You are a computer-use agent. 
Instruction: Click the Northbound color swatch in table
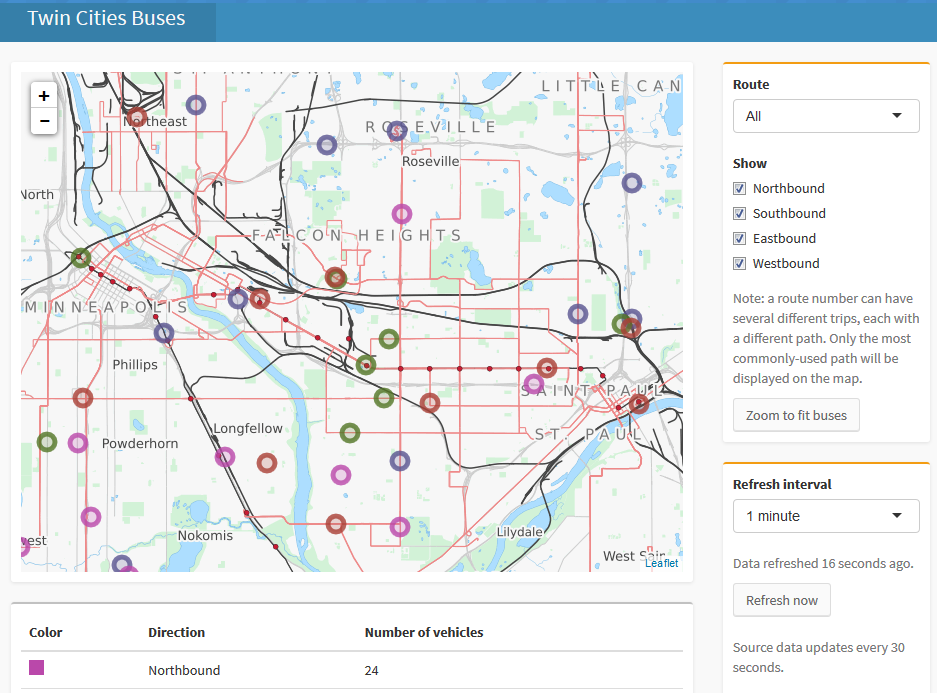coord(37,667)
